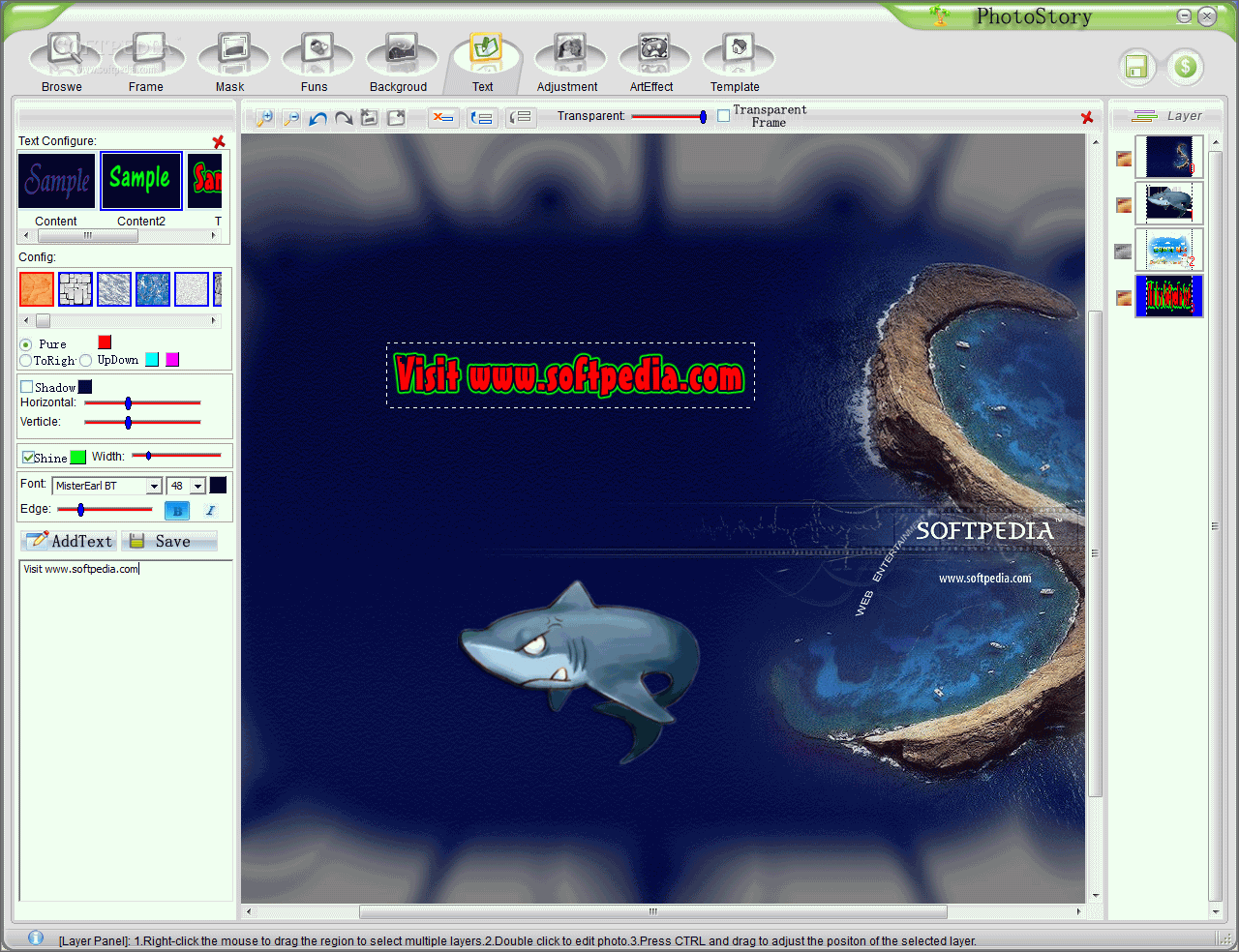Redo the last action
The image size is (1239, 952).
pos(344,118)
